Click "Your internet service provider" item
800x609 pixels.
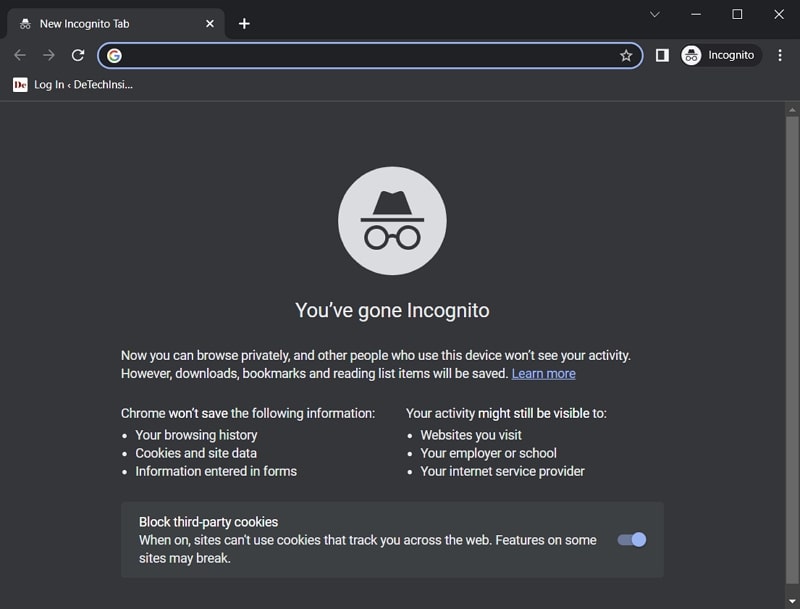502,471
